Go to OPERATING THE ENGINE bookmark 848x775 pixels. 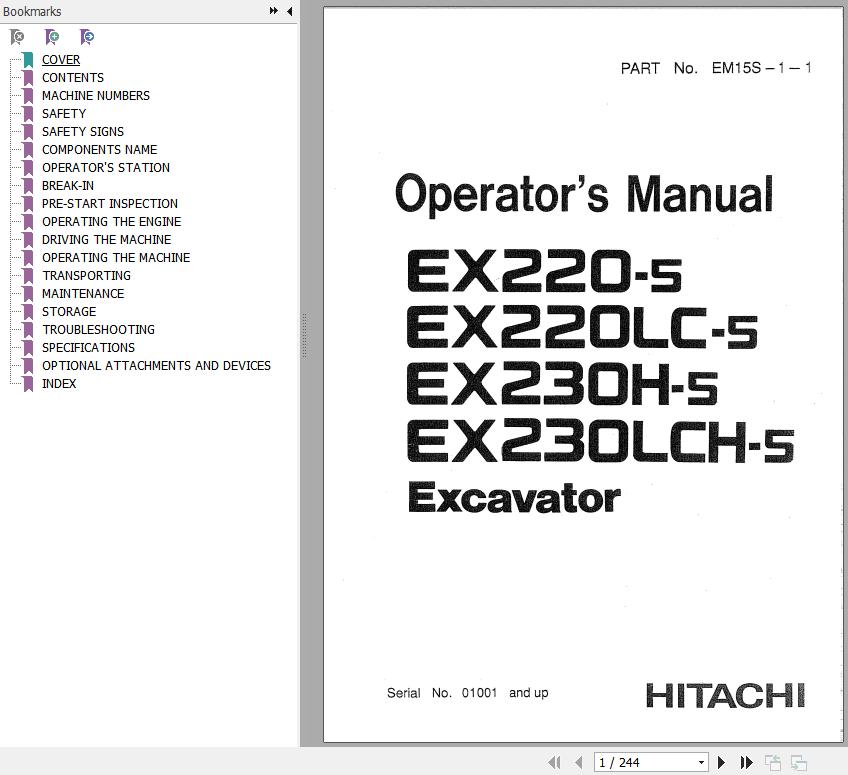pos(111,222)
